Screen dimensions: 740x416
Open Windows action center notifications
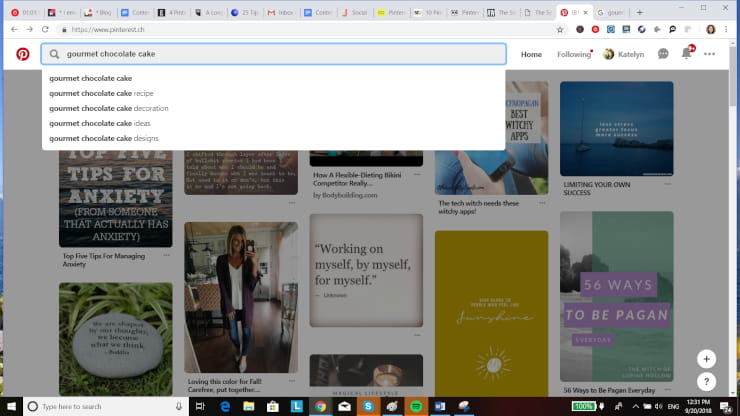726,406
